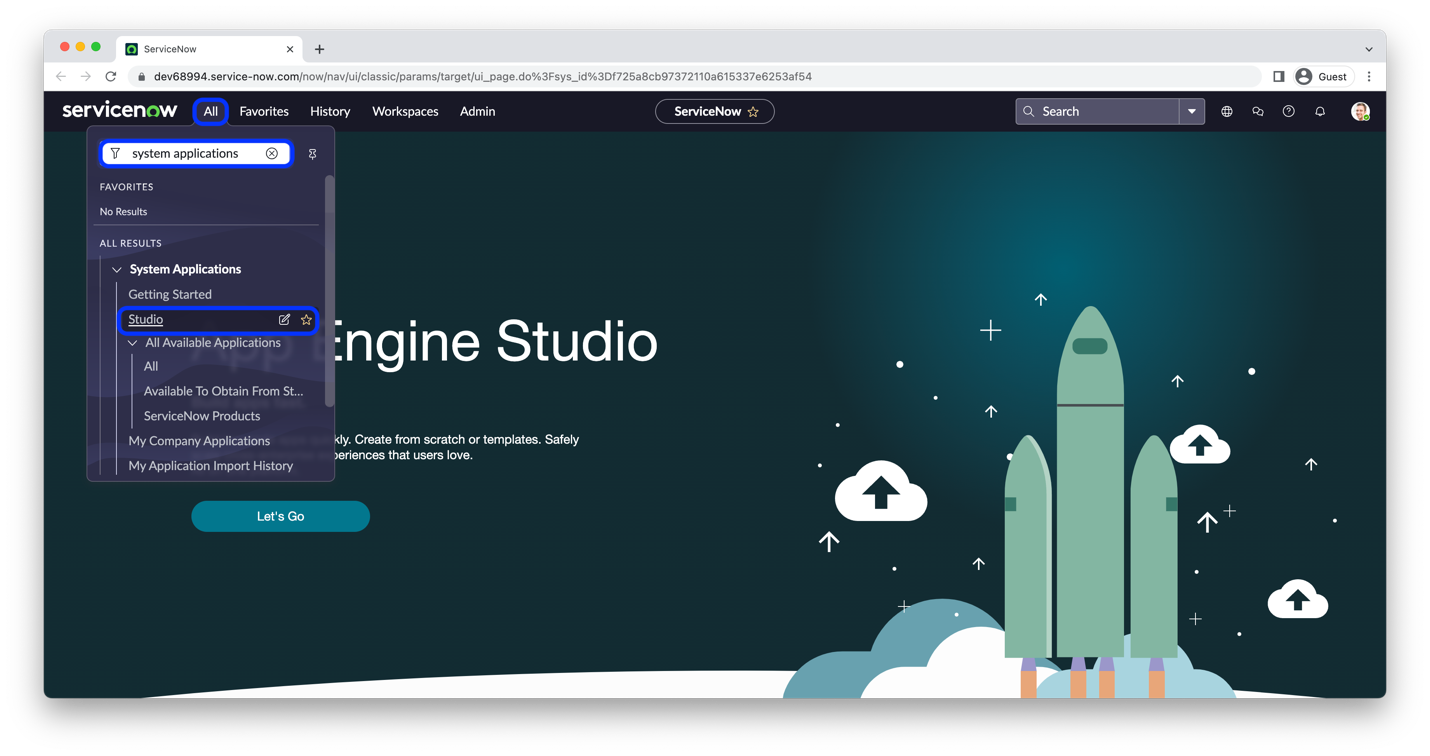Open the help question mark icon

click(1289, 112)
